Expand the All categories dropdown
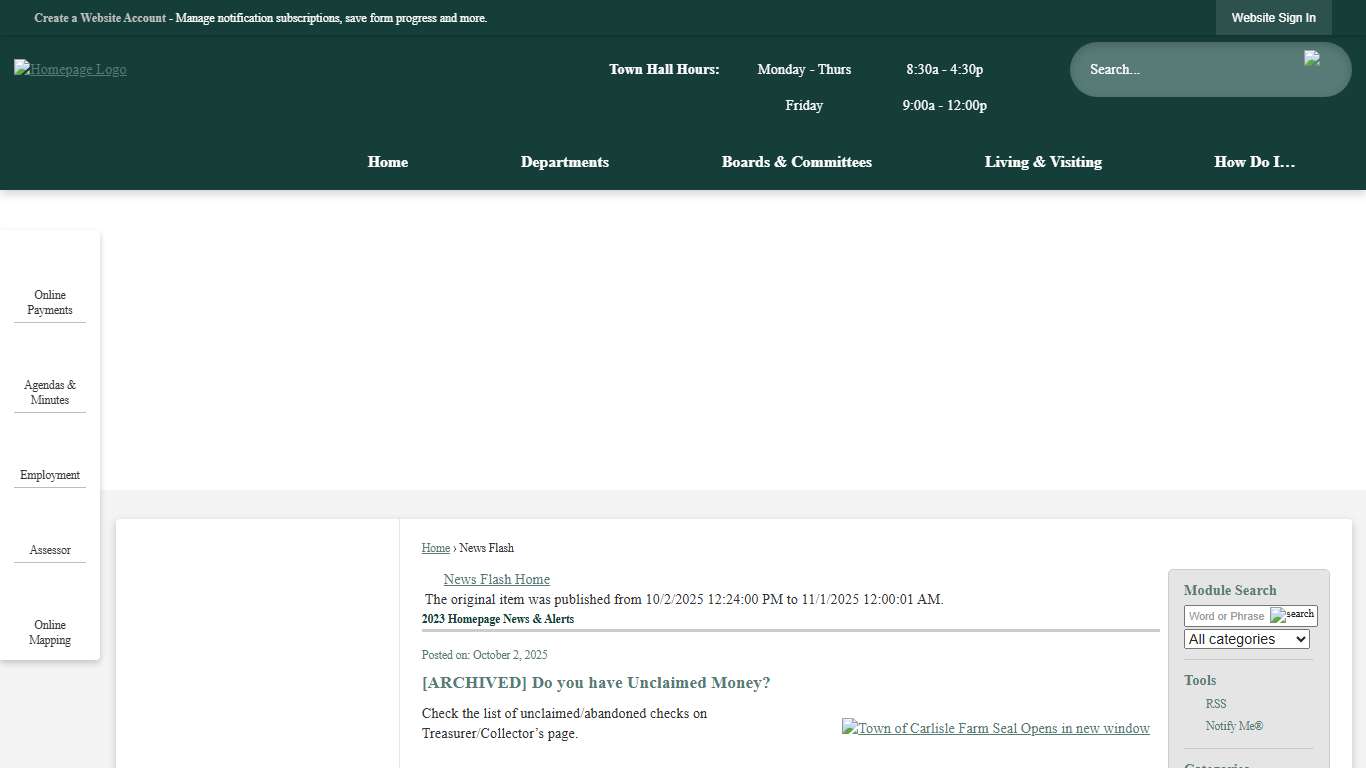Image resolution: width=1366 pixels, height=768 pixels. pos(1246,639)
